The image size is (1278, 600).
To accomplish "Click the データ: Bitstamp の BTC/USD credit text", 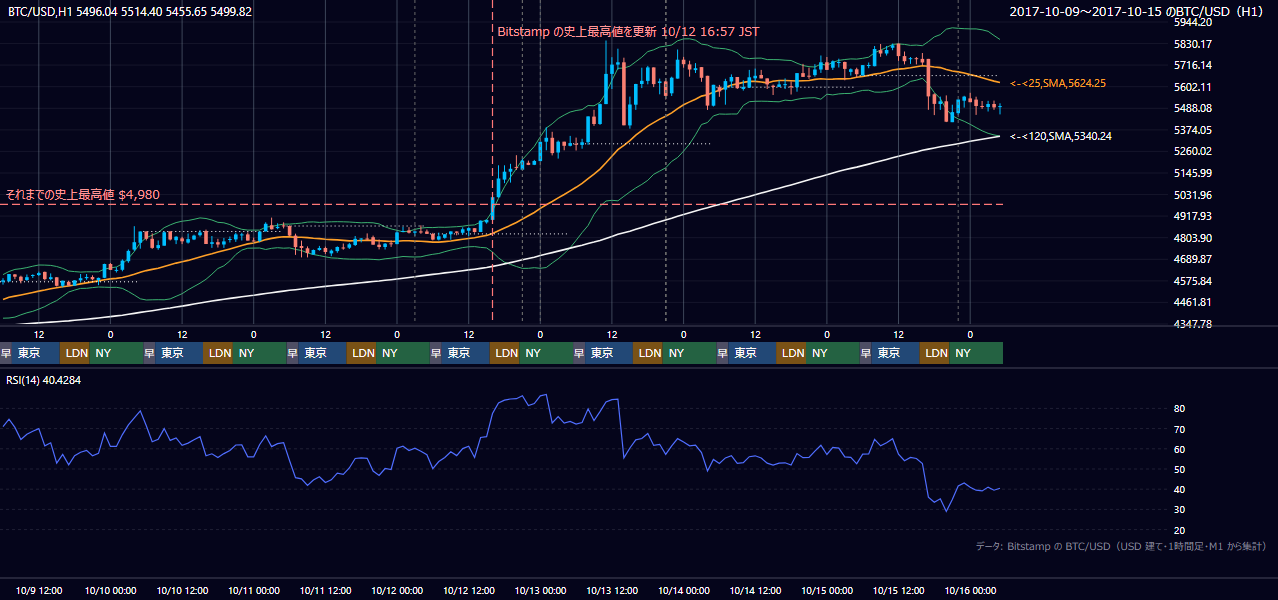I will 1121,546.
